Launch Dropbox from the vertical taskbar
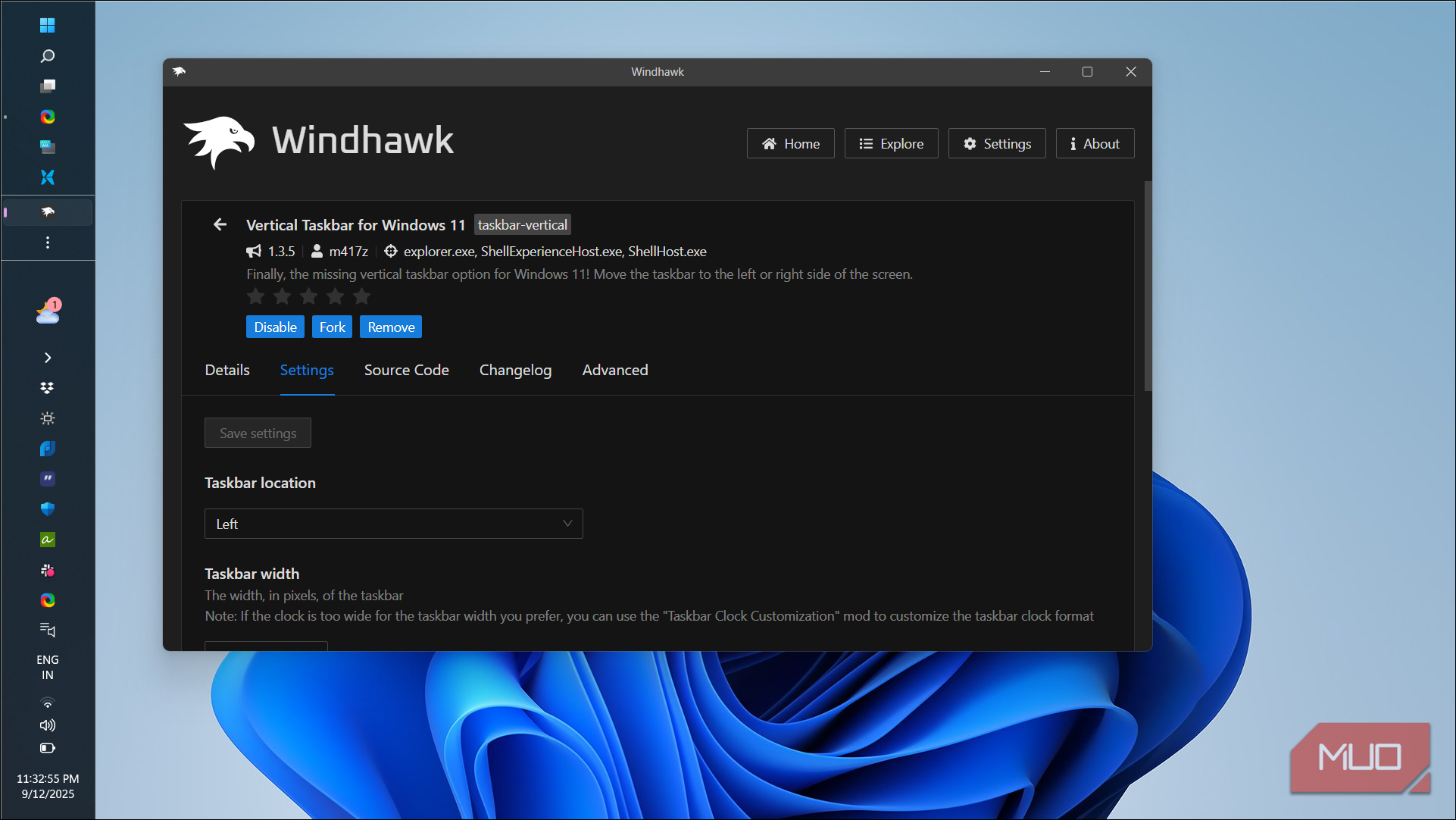 [48, 387]
